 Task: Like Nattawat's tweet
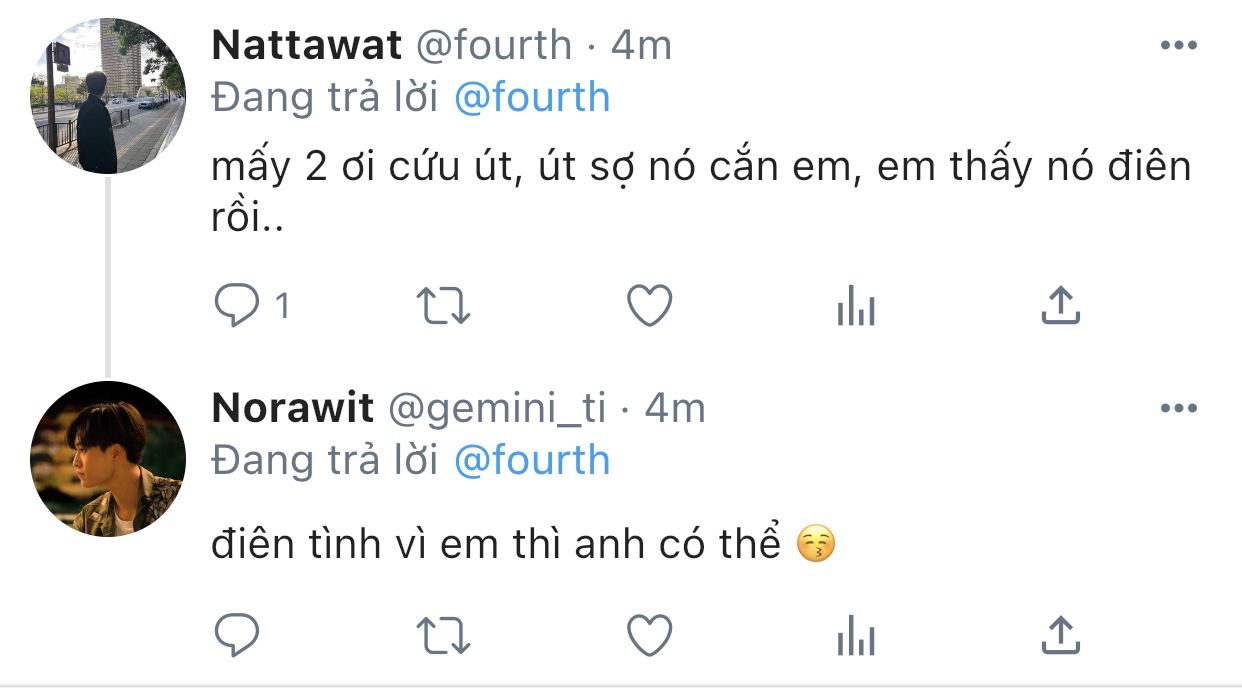click(x=649, y=306)
